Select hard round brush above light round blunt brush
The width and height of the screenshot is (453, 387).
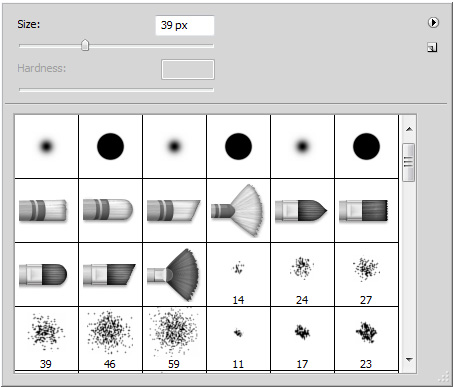(x=110, y=147)
